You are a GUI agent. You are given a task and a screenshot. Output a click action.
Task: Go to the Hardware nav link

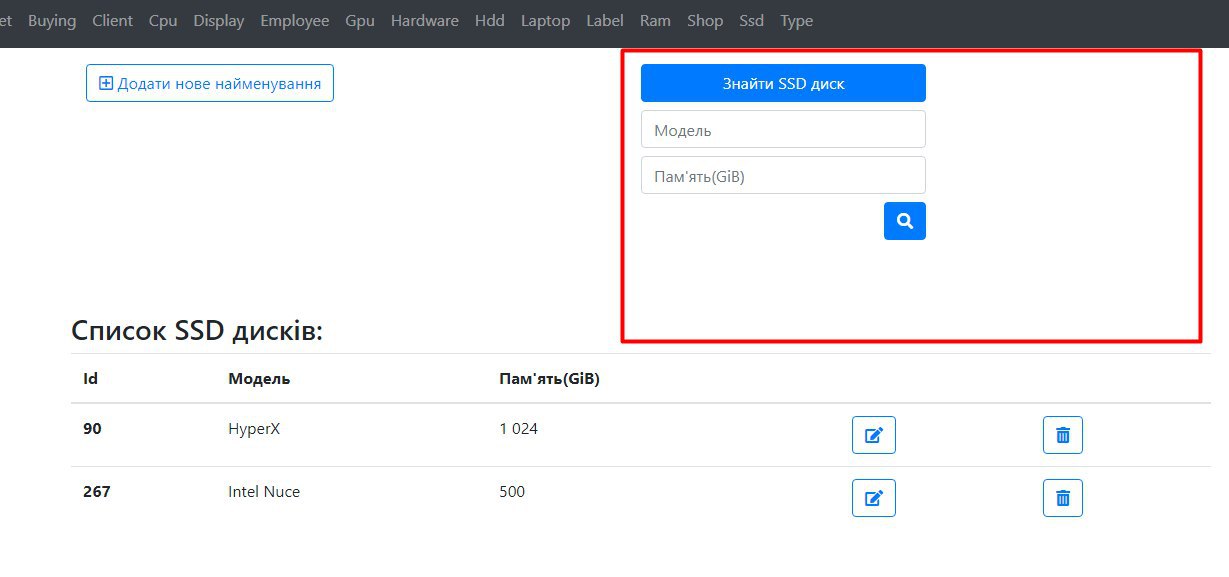[x=425, y=21]
